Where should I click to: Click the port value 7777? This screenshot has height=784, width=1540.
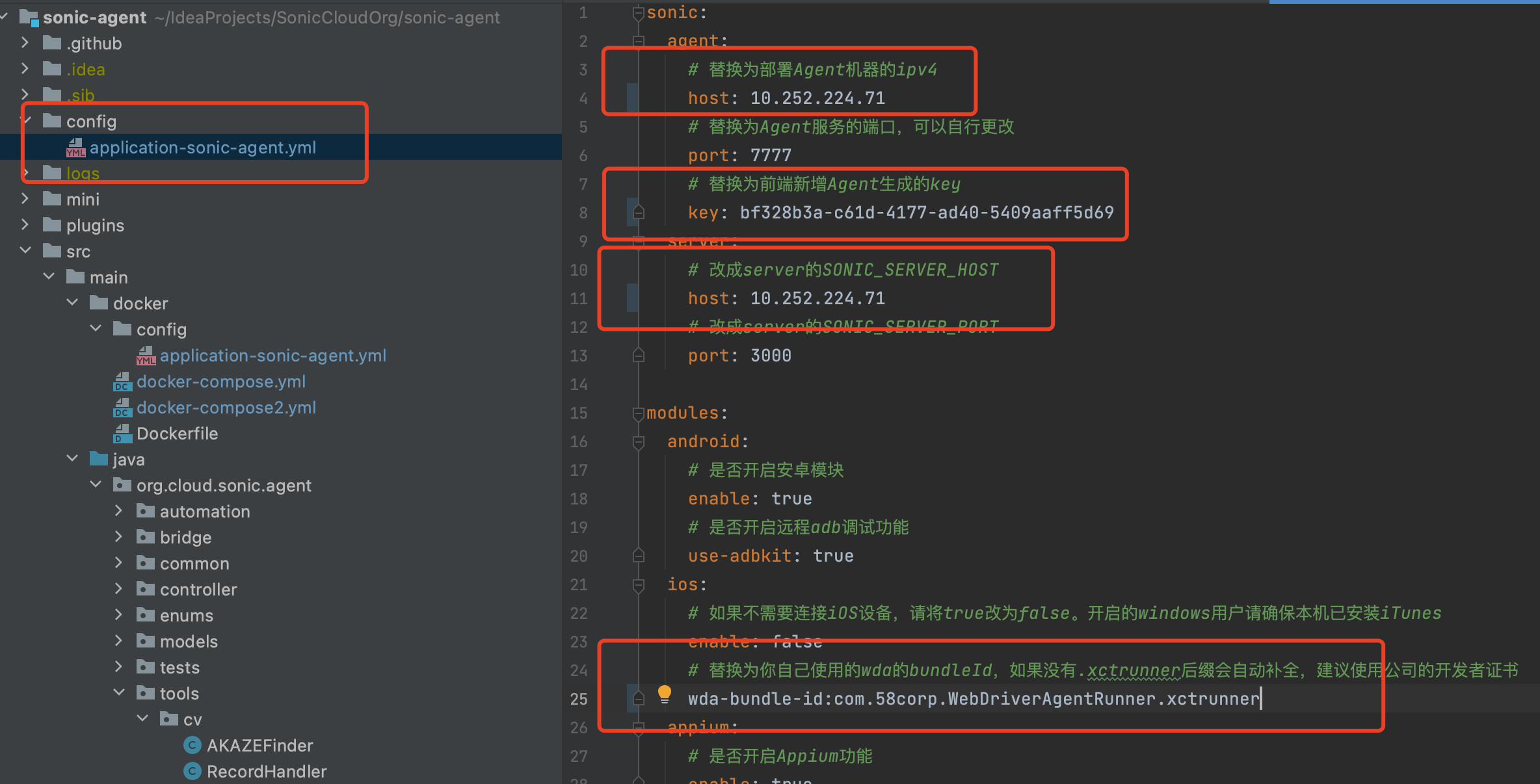click(x=771, y=155)
